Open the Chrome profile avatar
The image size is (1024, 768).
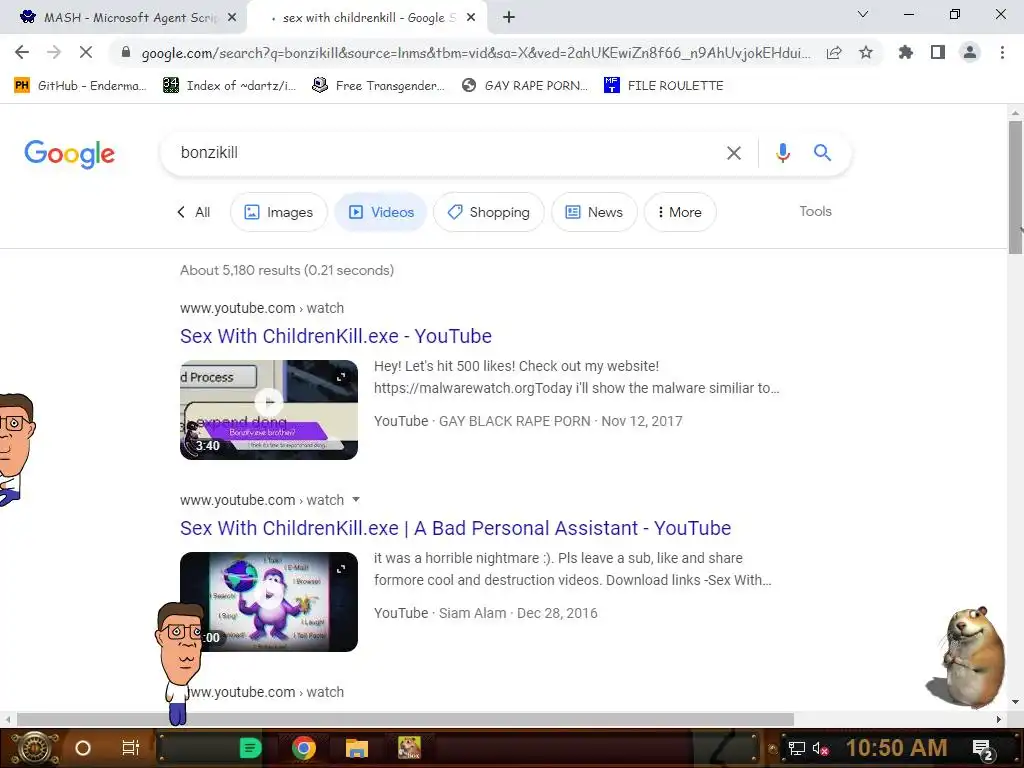pos(970,52)
